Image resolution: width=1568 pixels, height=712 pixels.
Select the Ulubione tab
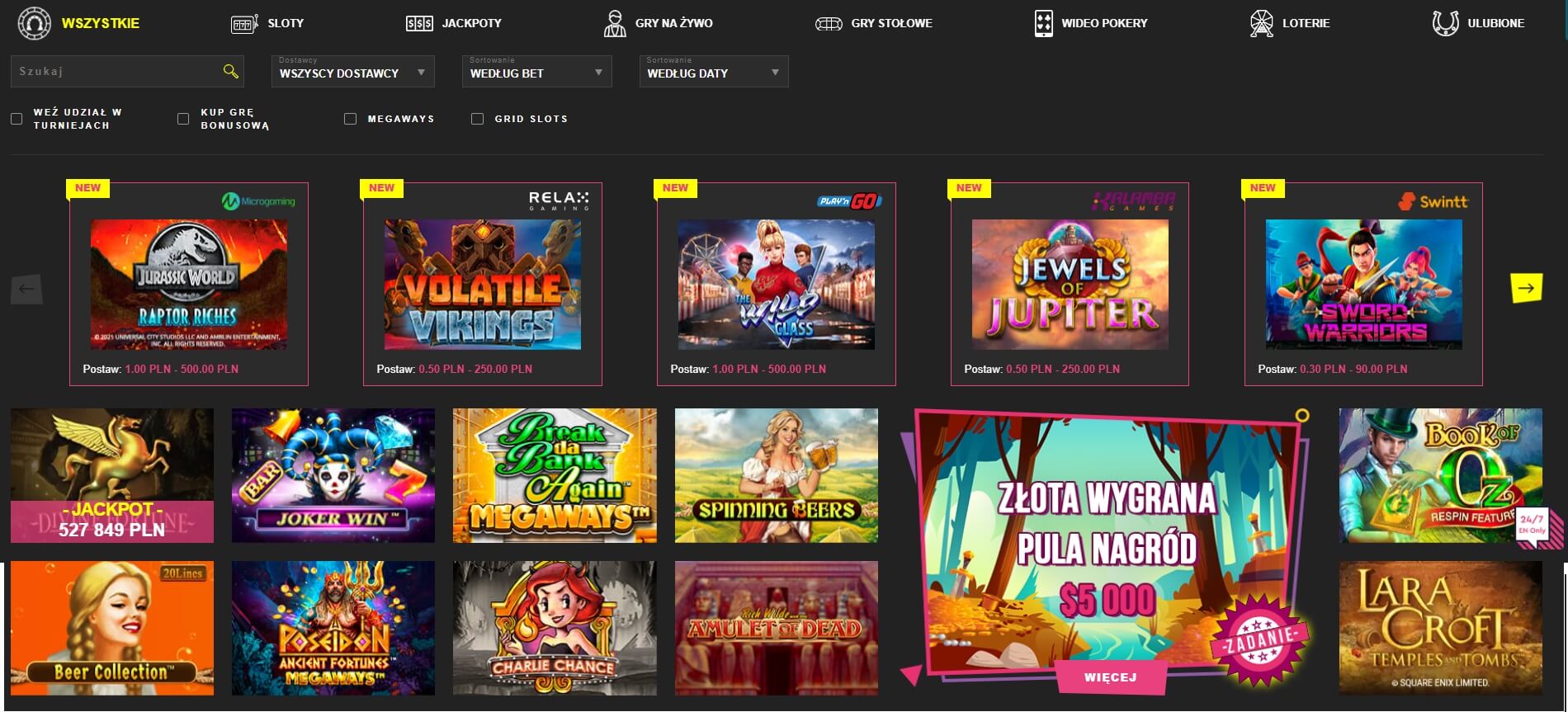[1495, 23]
